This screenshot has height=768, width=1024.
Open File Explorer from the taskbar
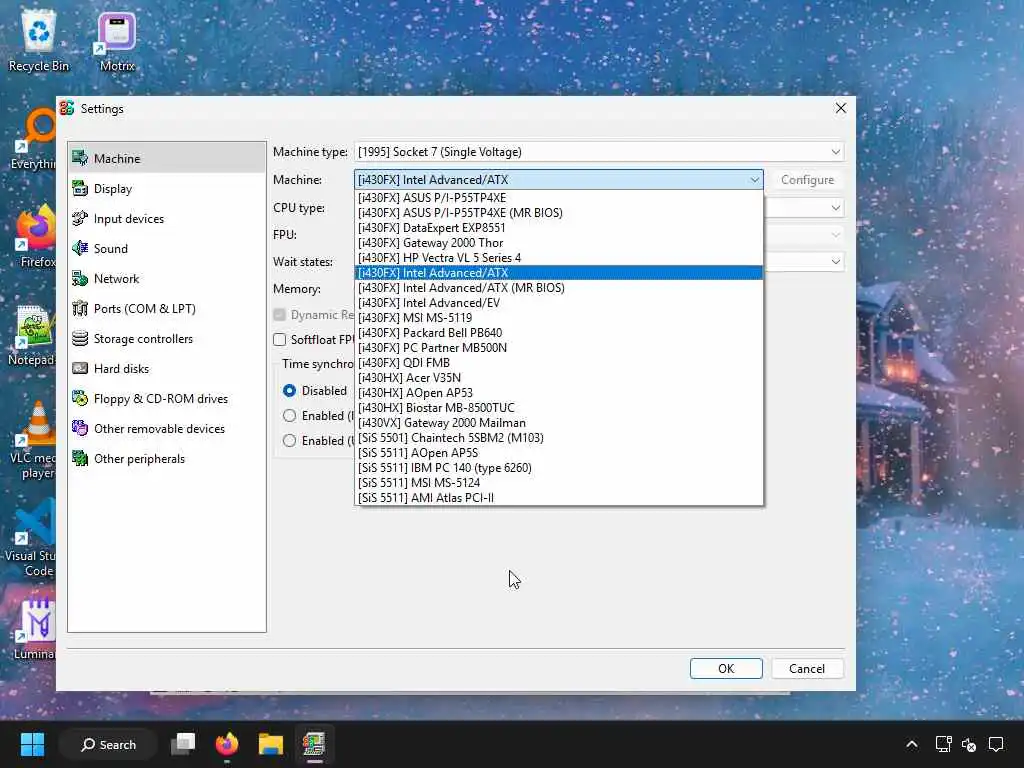270,744
